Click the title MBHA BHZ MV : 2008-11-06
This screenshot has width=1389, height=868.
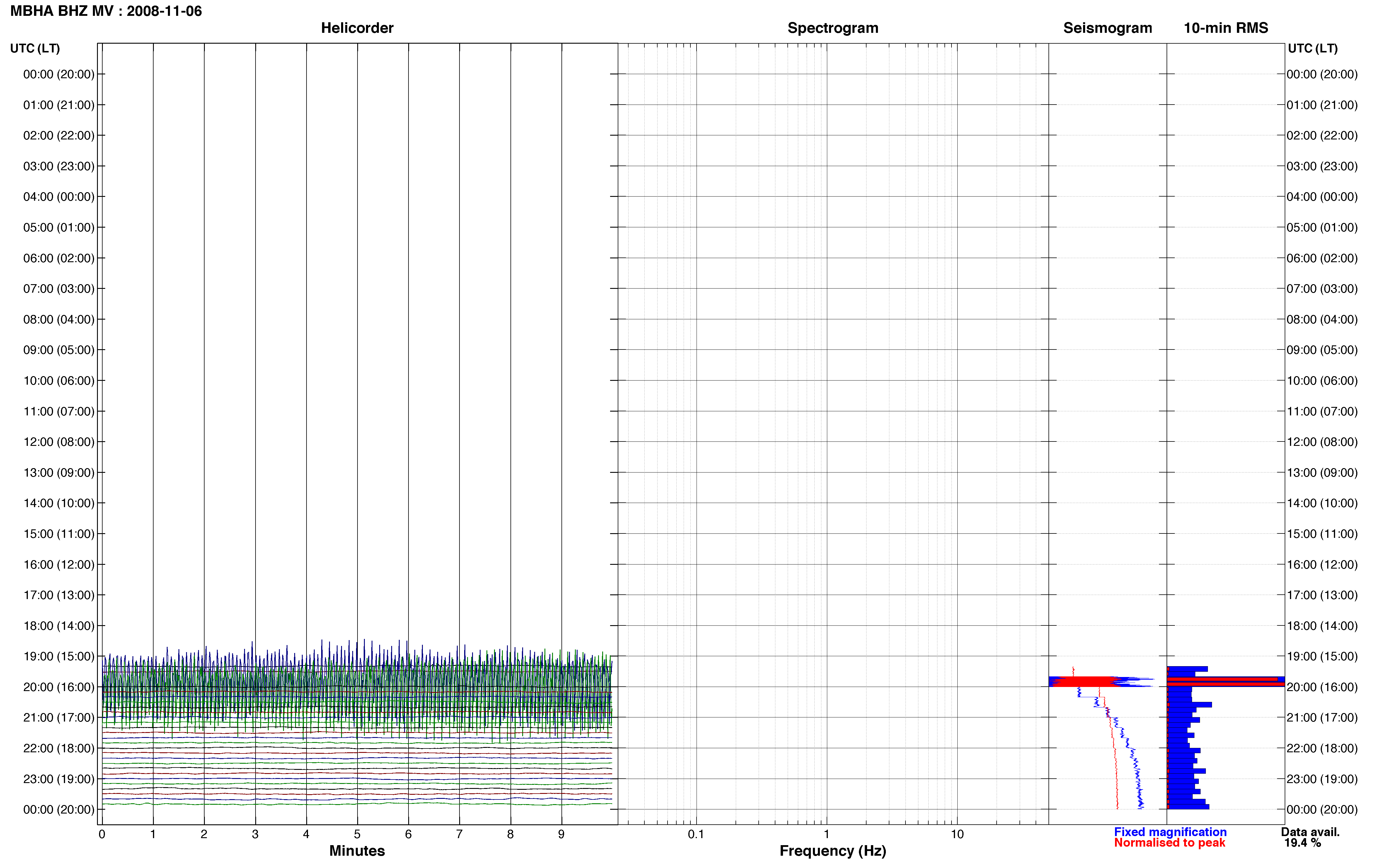(106, 11)
